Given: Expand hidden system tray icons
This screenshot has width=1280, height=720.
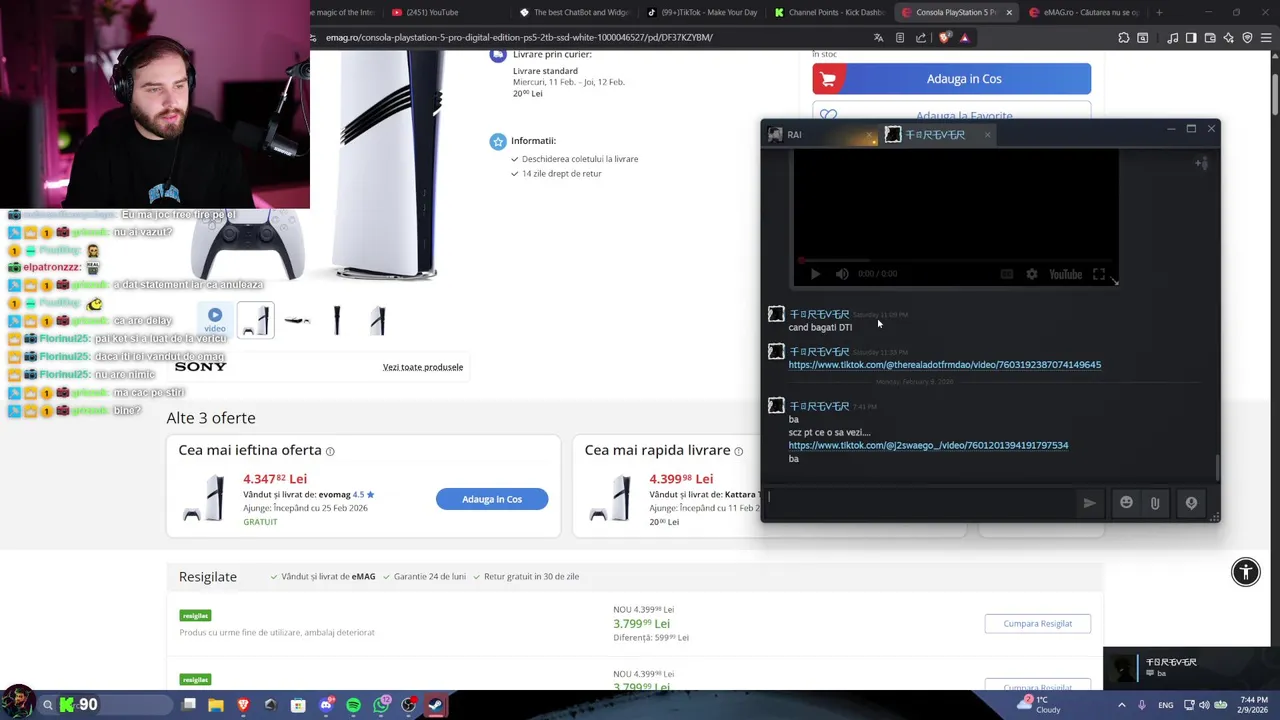Looking at the screenshot, I should pyautogui.click(x=1121, y=705).
